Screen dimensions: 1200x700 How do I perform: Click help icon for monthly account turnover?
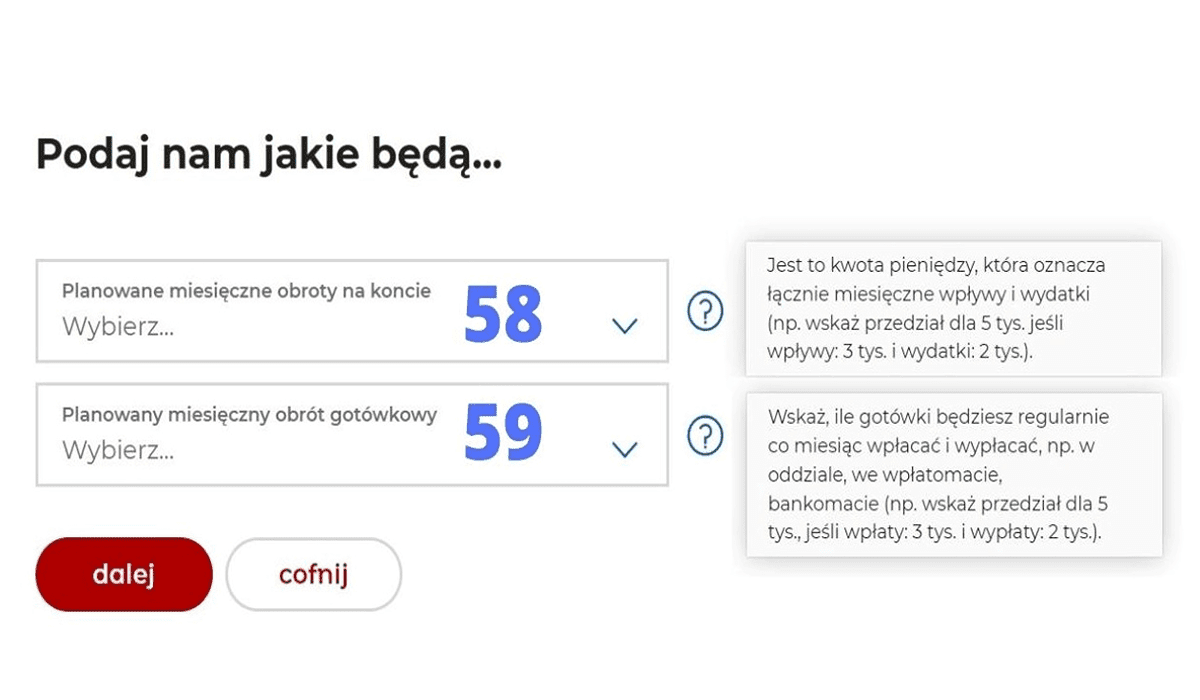click(x=705, y=312)
